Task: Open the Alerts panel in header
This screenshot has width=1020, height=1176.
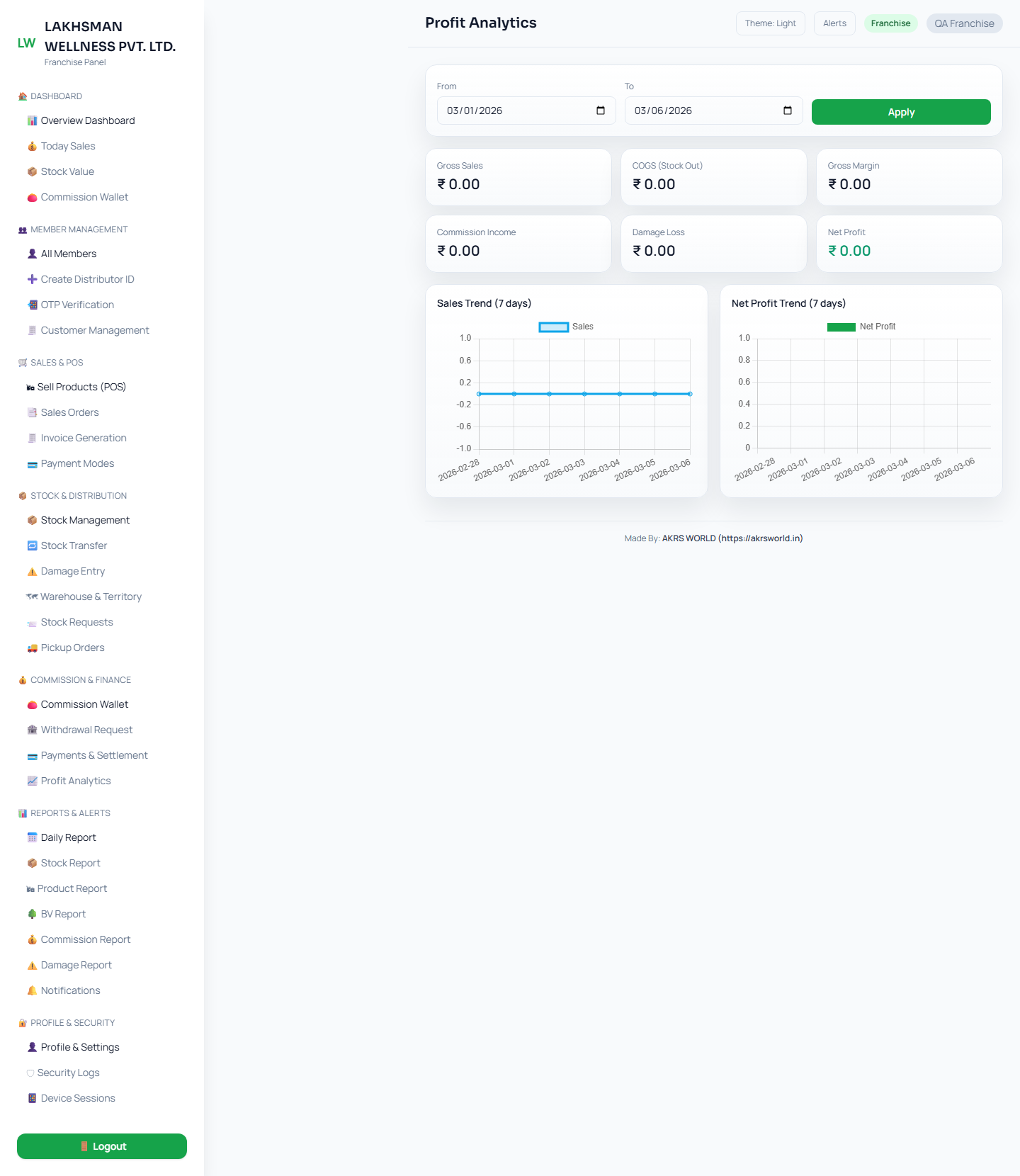Action: click(834, 23)
